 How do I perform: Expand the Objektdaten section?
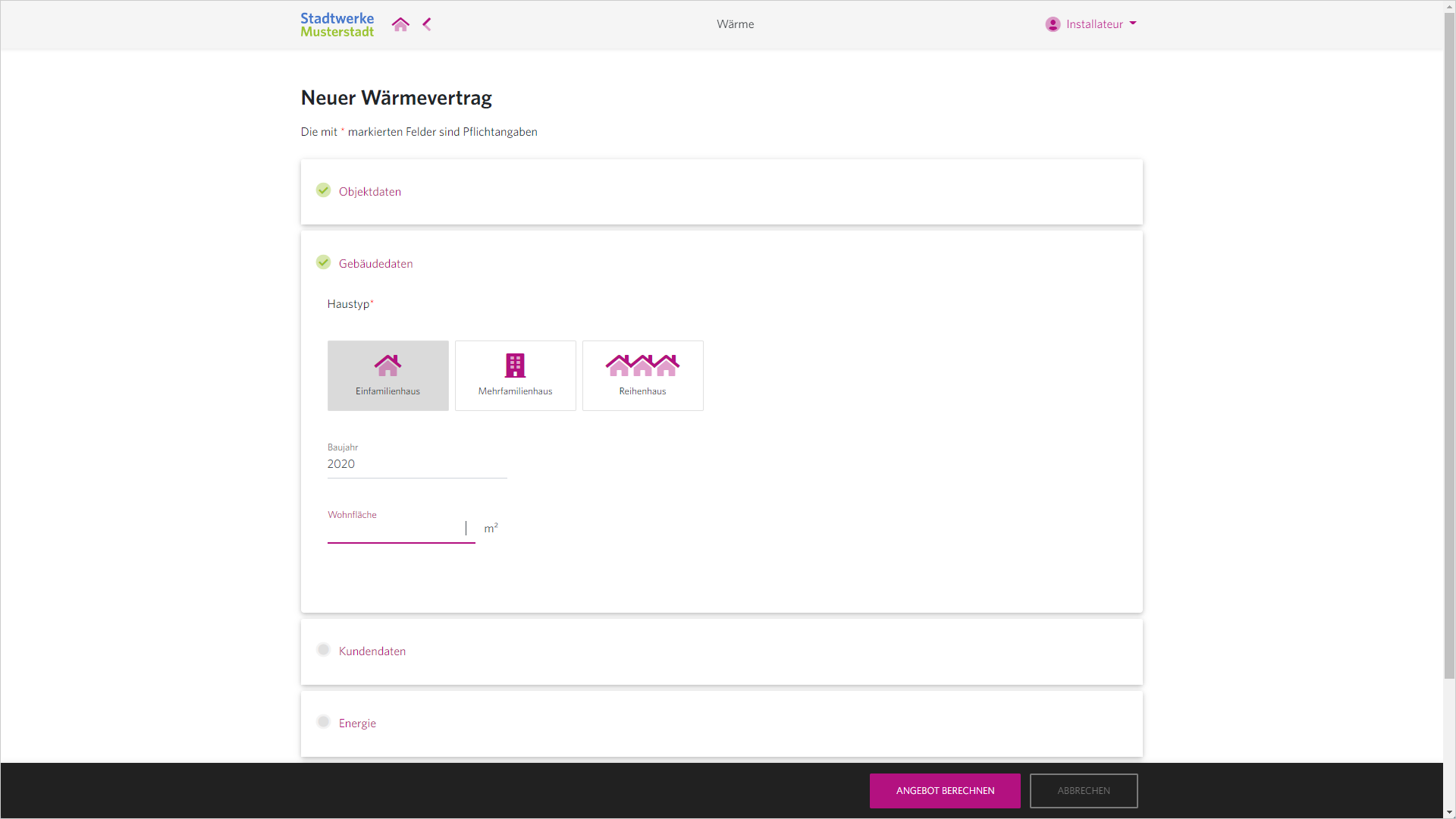coord(370,192)
